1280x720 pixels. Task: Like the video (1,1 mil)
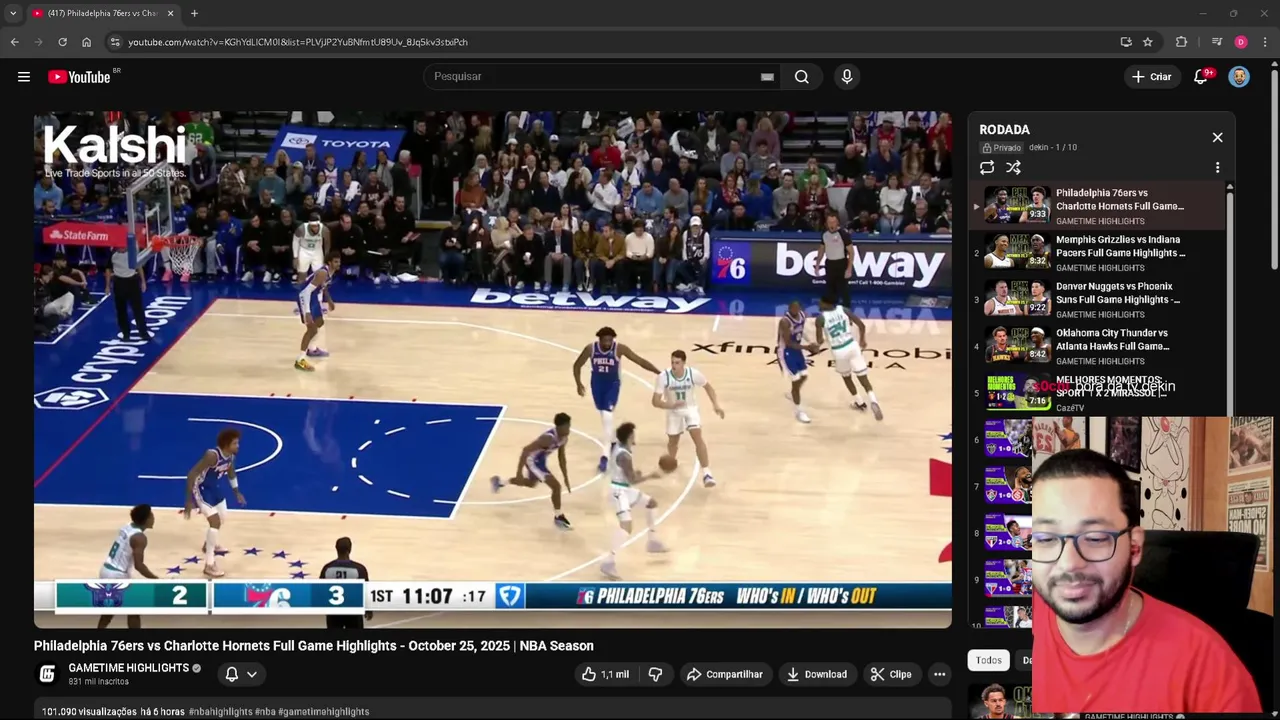(605, 674)
